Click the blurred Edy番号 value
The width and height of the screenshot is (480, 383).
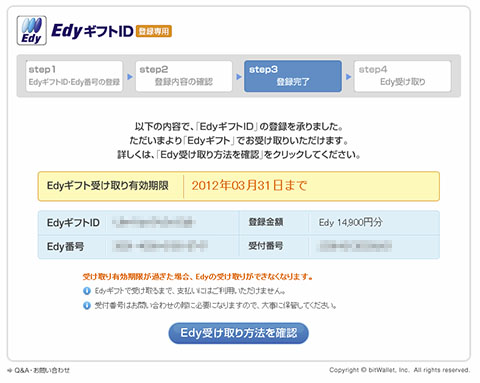pyautogui.click(x=160, y=246)
